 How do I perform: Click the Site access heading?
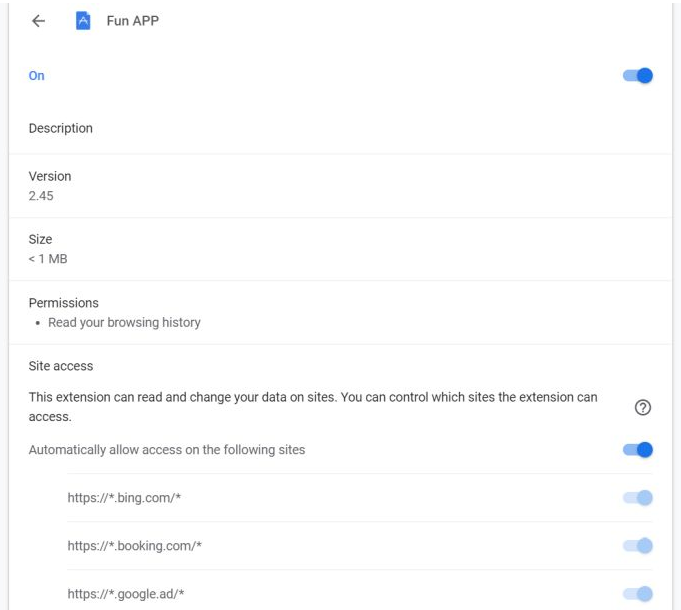(60, 366)
